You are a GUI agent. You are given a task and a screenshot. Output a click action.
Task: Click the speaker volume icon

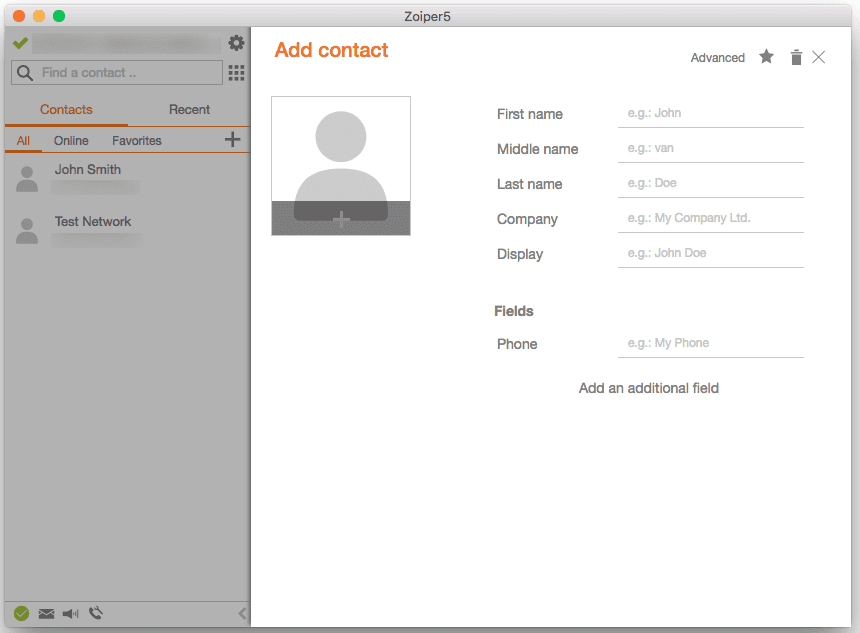(x=70, y=613)
